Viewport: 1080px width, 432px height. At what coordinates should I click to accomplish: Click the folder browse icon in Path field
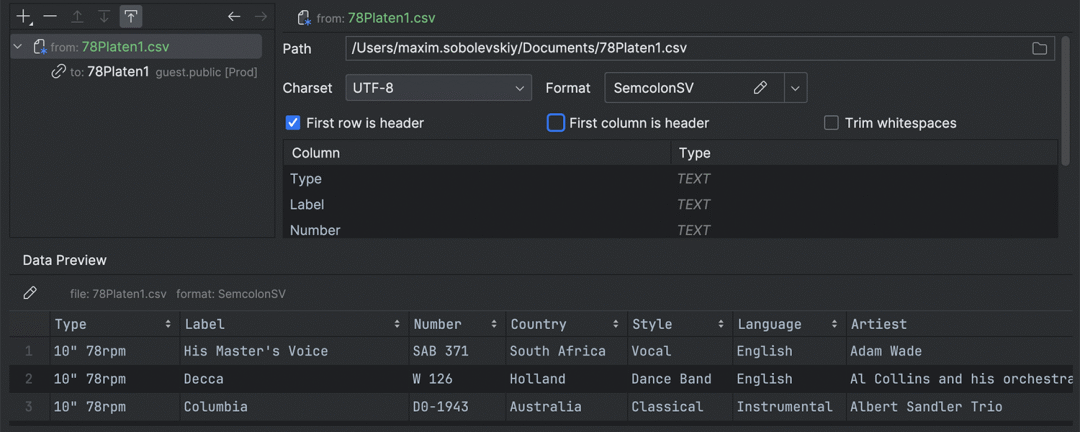(1039, 48)
